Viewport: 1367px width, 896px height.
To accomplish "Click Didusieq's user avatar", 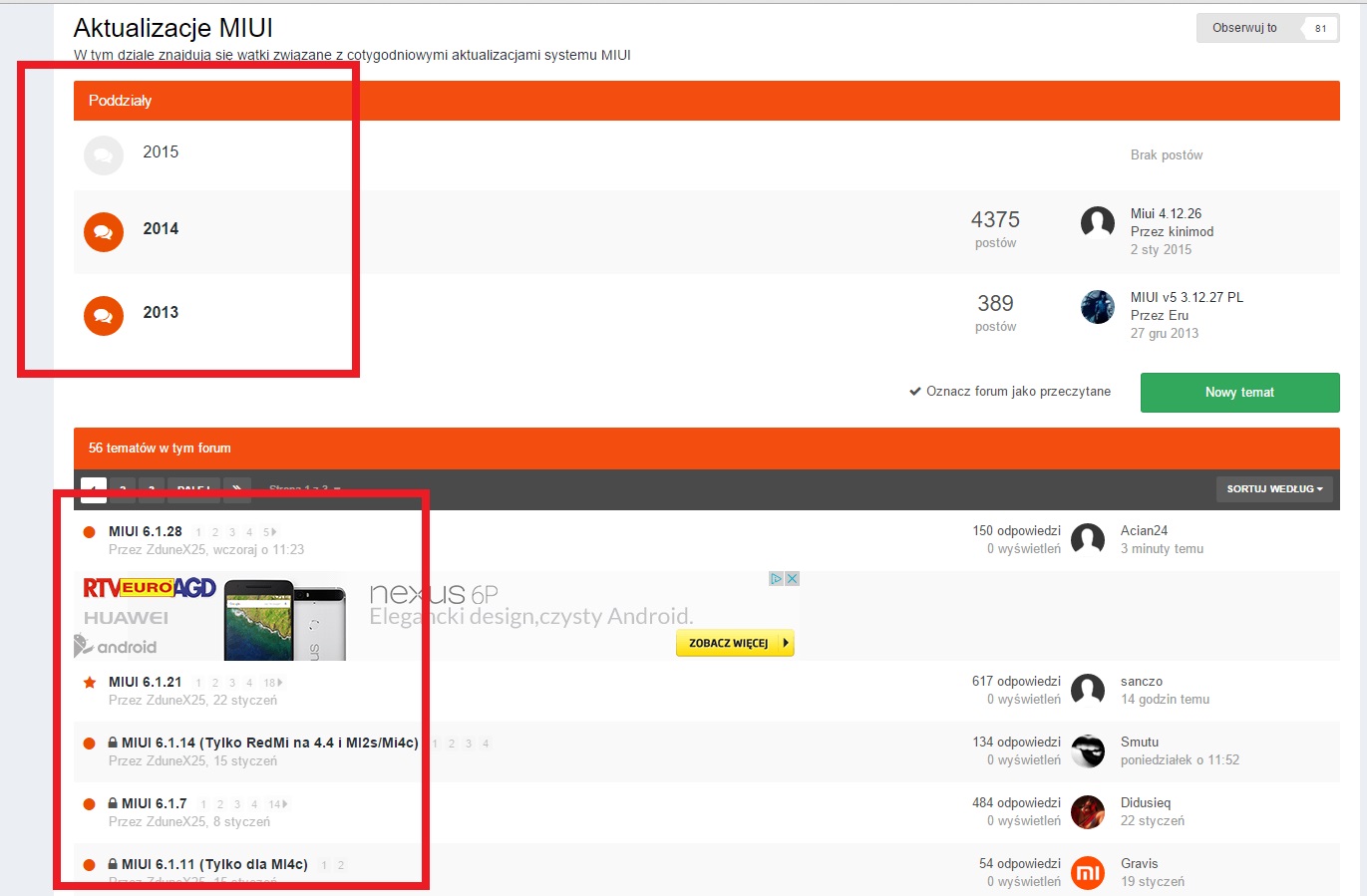I will click(x=1087, y=812).
